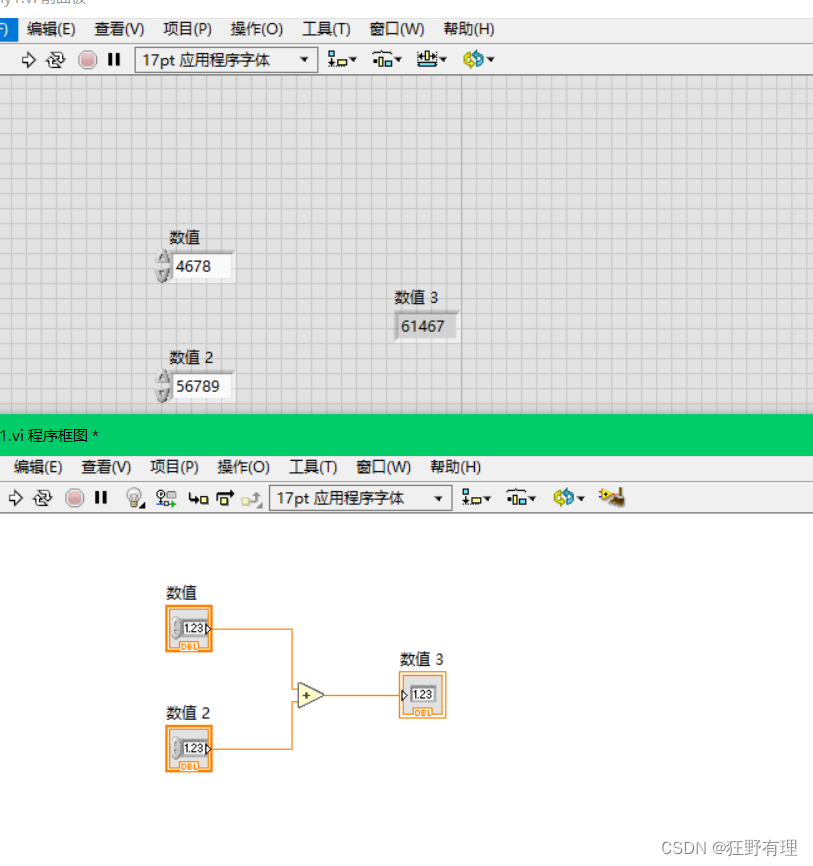Open 窗口(W) menu in block diagram window

click(383, 467)
